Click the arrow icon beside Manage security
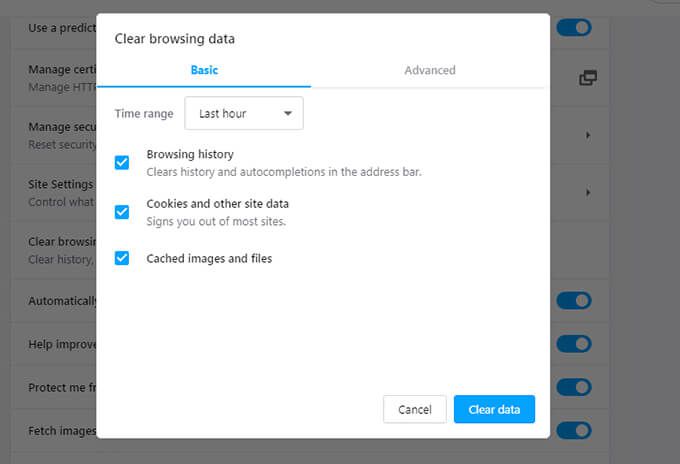Screen dimensions: 680x464 (x=588, y=135)
